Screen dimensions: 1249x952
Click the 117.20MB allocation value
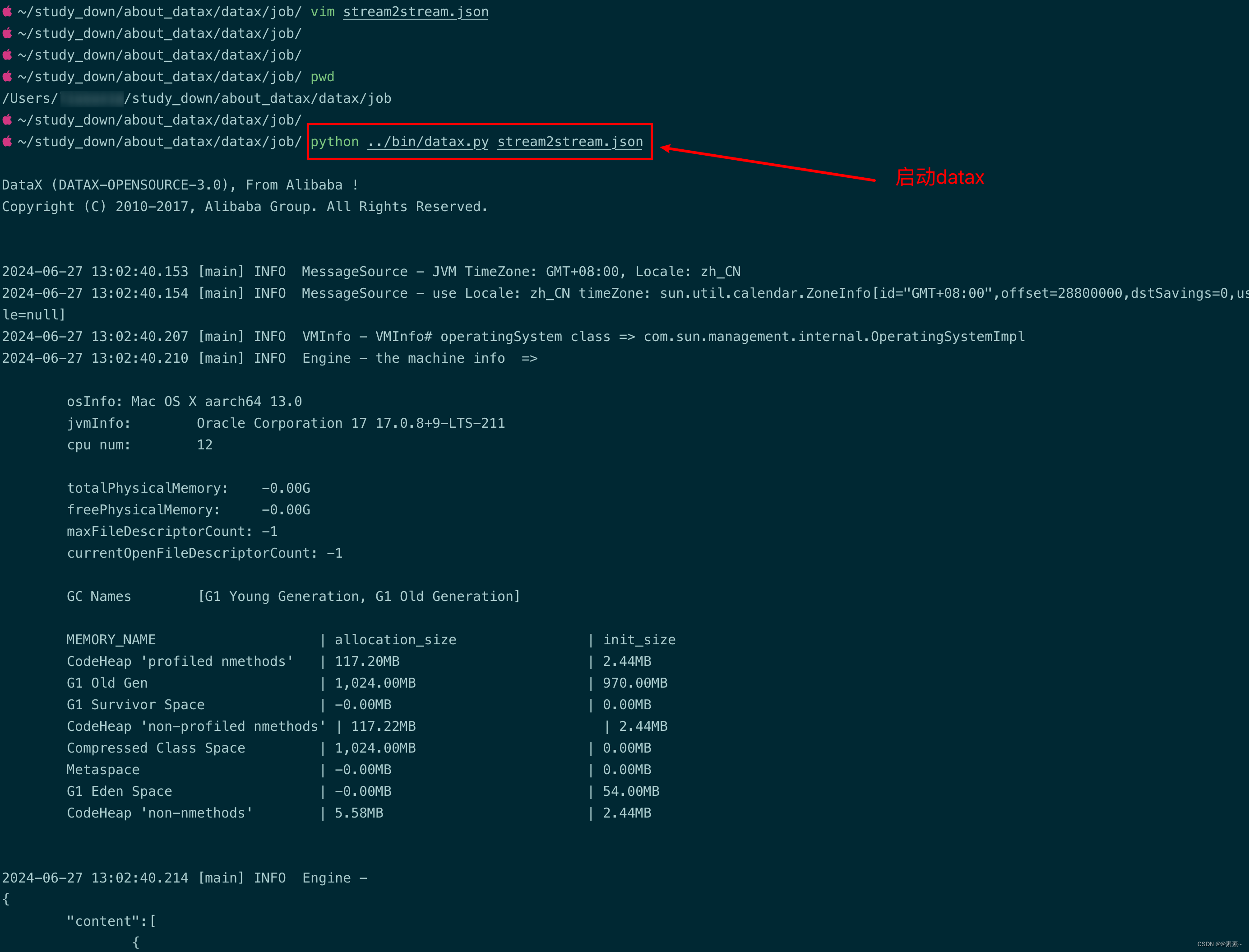pyautogui.click(x=367, y=662)
